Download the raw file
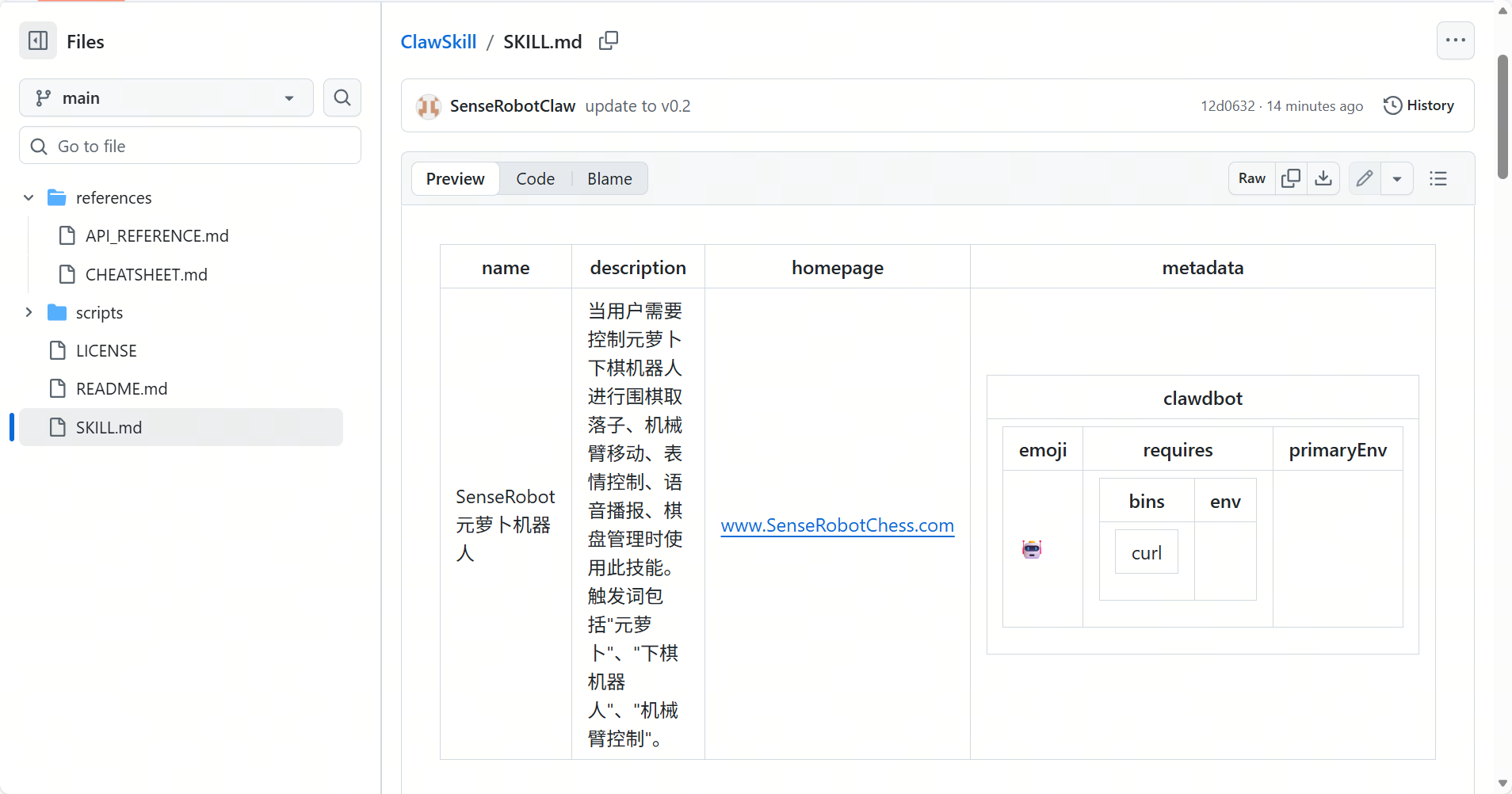Screen dimensions: 1512x794 1323,178
